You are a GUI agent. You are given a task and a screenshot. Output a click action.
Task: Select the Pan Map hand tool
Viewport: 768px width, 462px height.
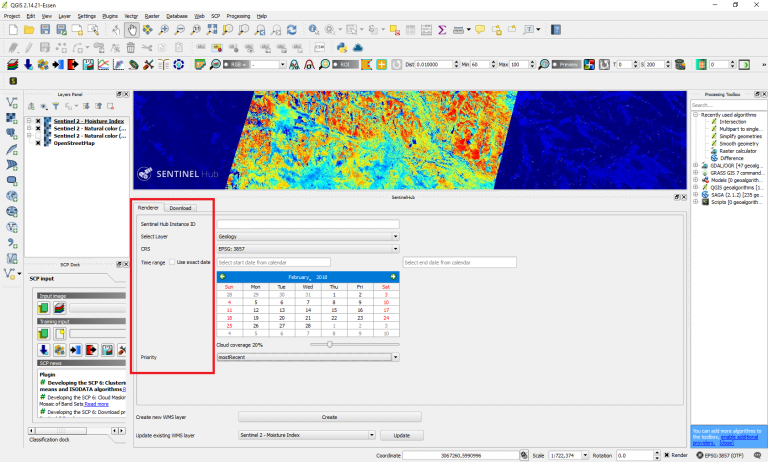pos(132,30)
